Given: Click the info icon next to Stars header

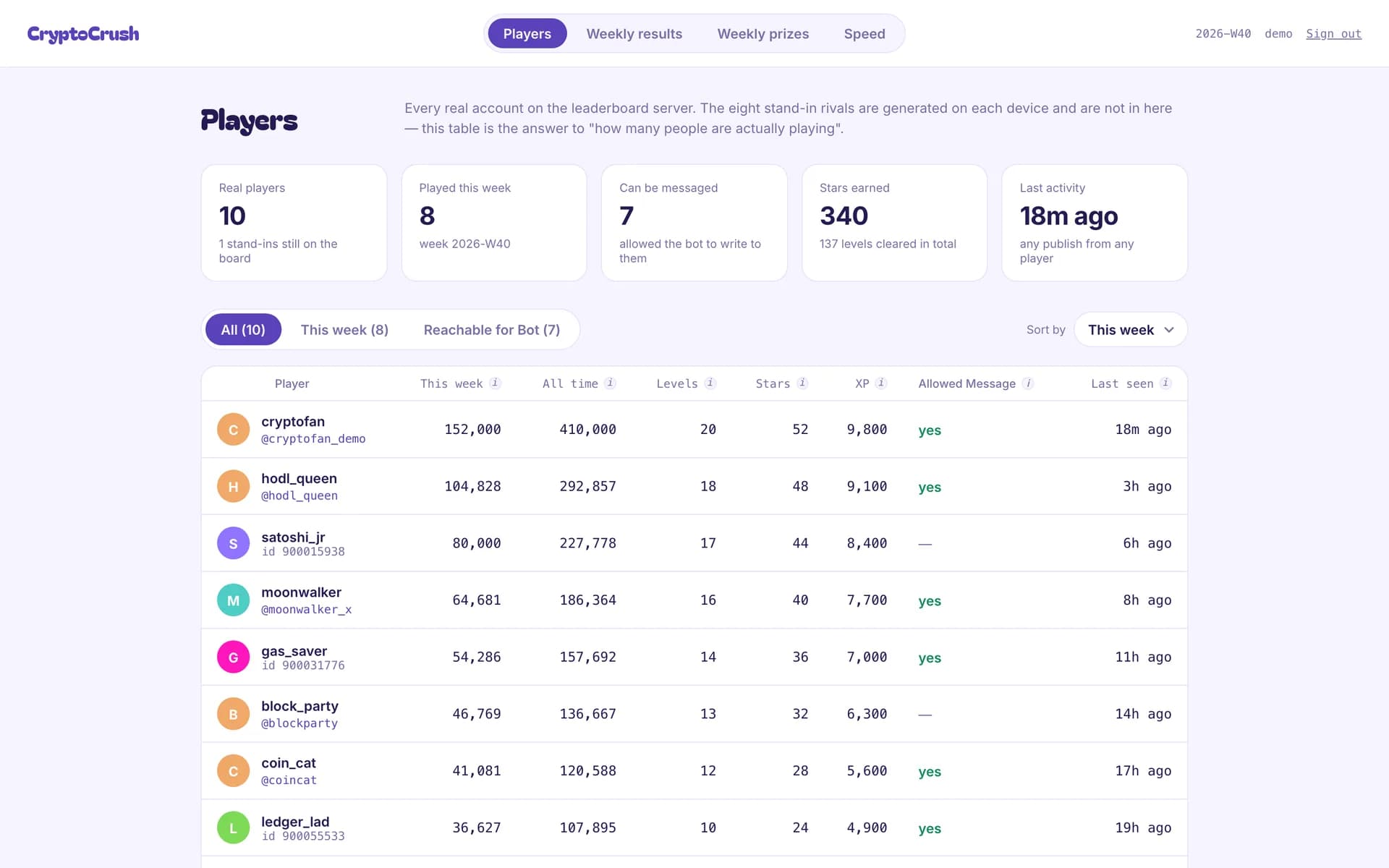Looking at the screenshot, I should 802,383.
